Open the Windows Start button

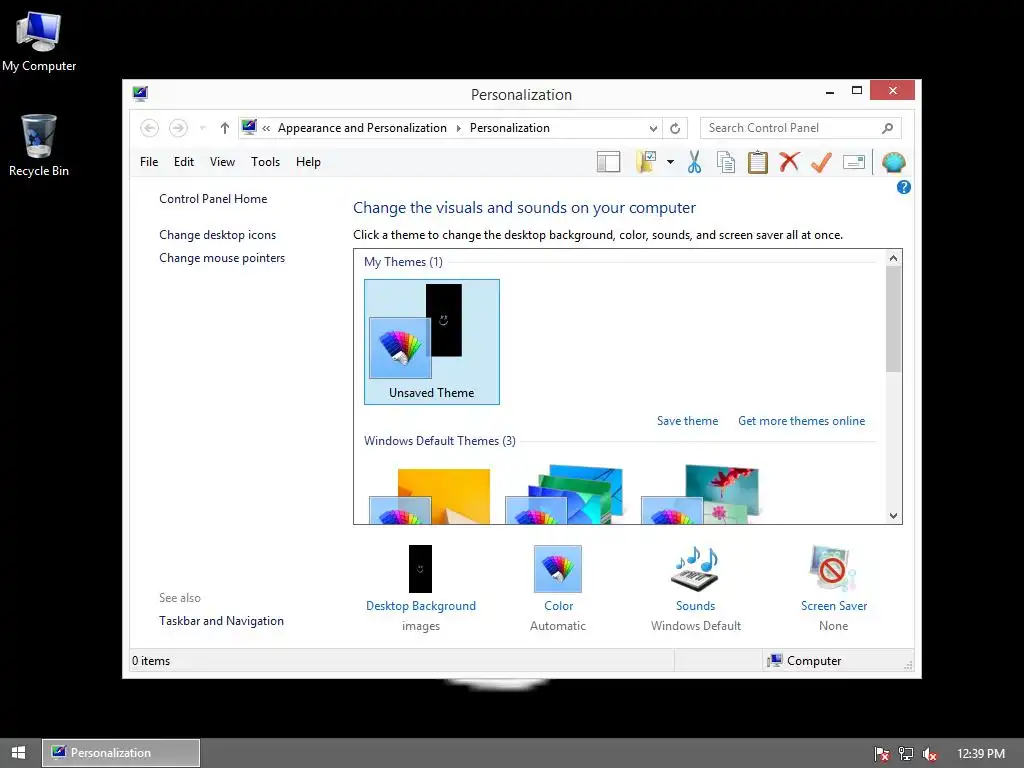18,753
